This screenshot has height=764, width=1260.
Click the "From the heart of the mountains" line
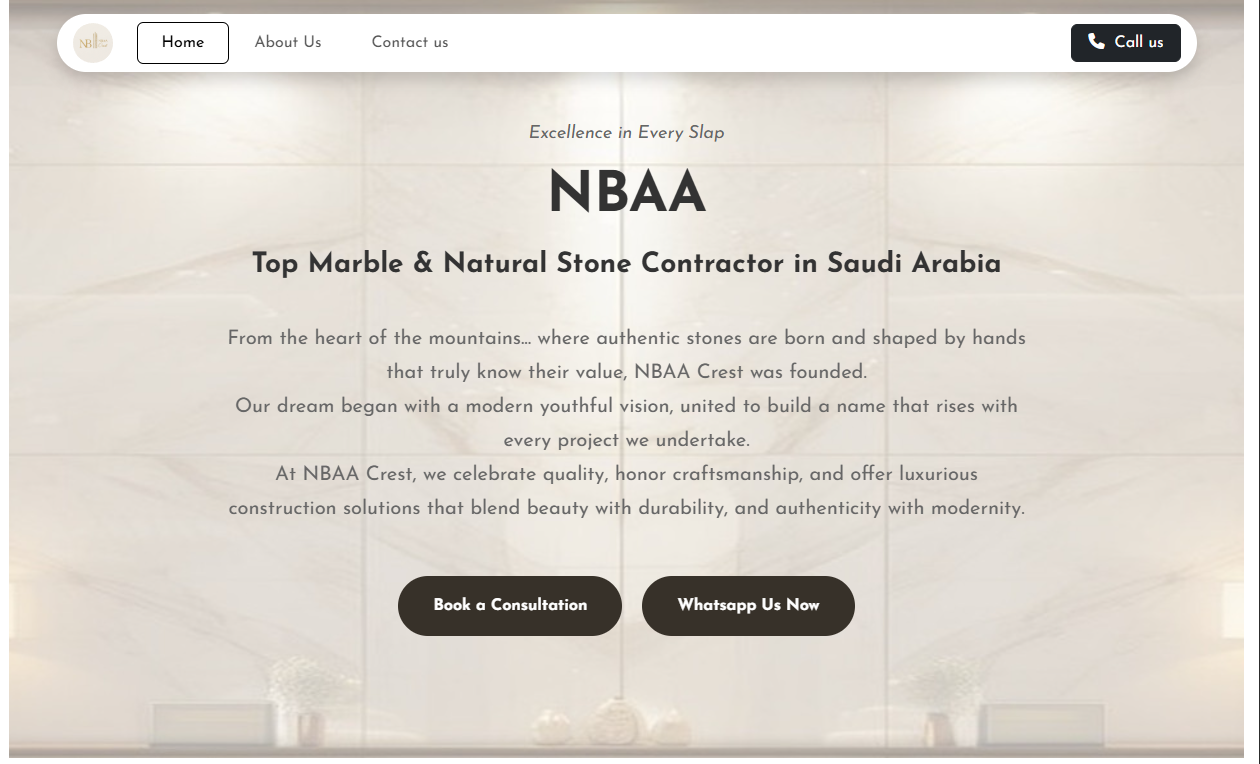(627, 338)
